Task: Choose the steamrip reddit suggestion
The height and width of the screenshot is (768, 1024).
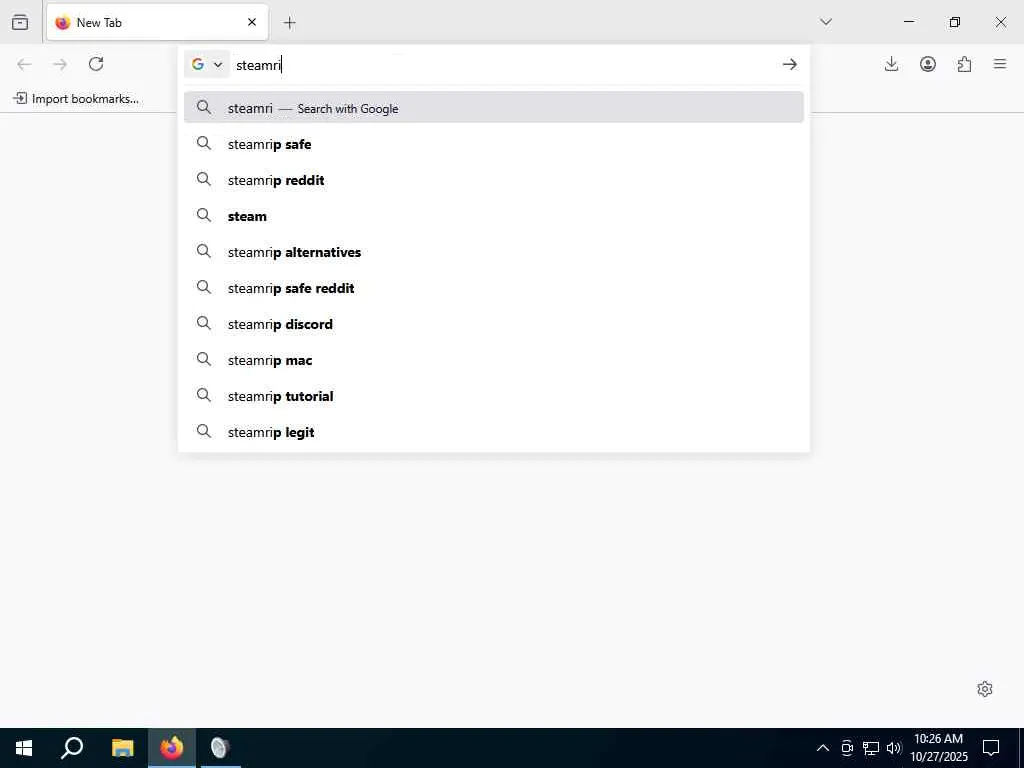Action: coord(494,180)
